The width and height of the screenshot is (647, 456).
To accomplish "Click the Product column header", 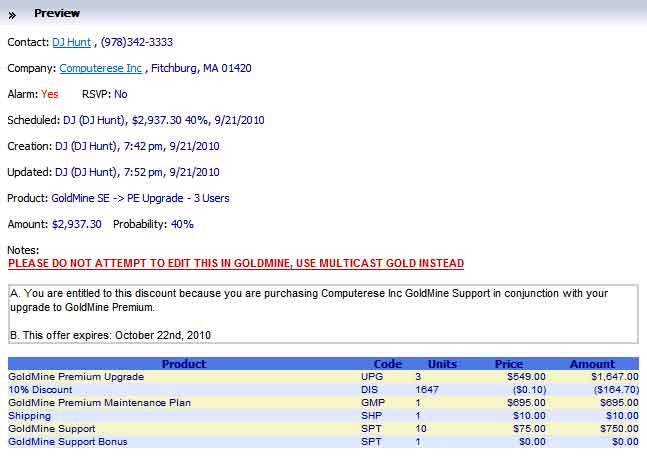I will tap(184, 364).
